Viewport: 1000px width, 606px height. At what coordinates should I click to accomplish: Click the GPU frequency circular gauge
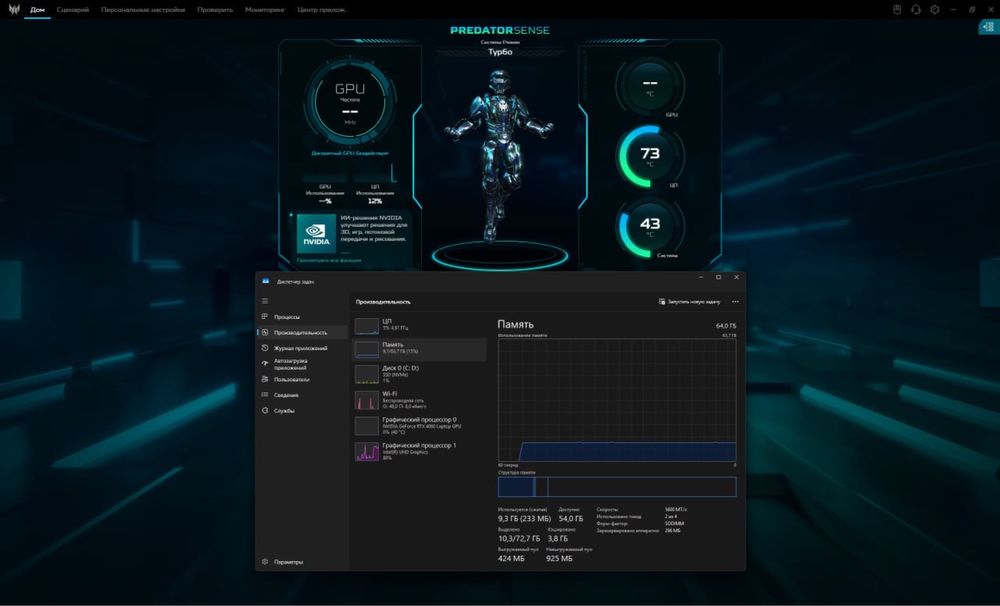click(x=349, y=102)
